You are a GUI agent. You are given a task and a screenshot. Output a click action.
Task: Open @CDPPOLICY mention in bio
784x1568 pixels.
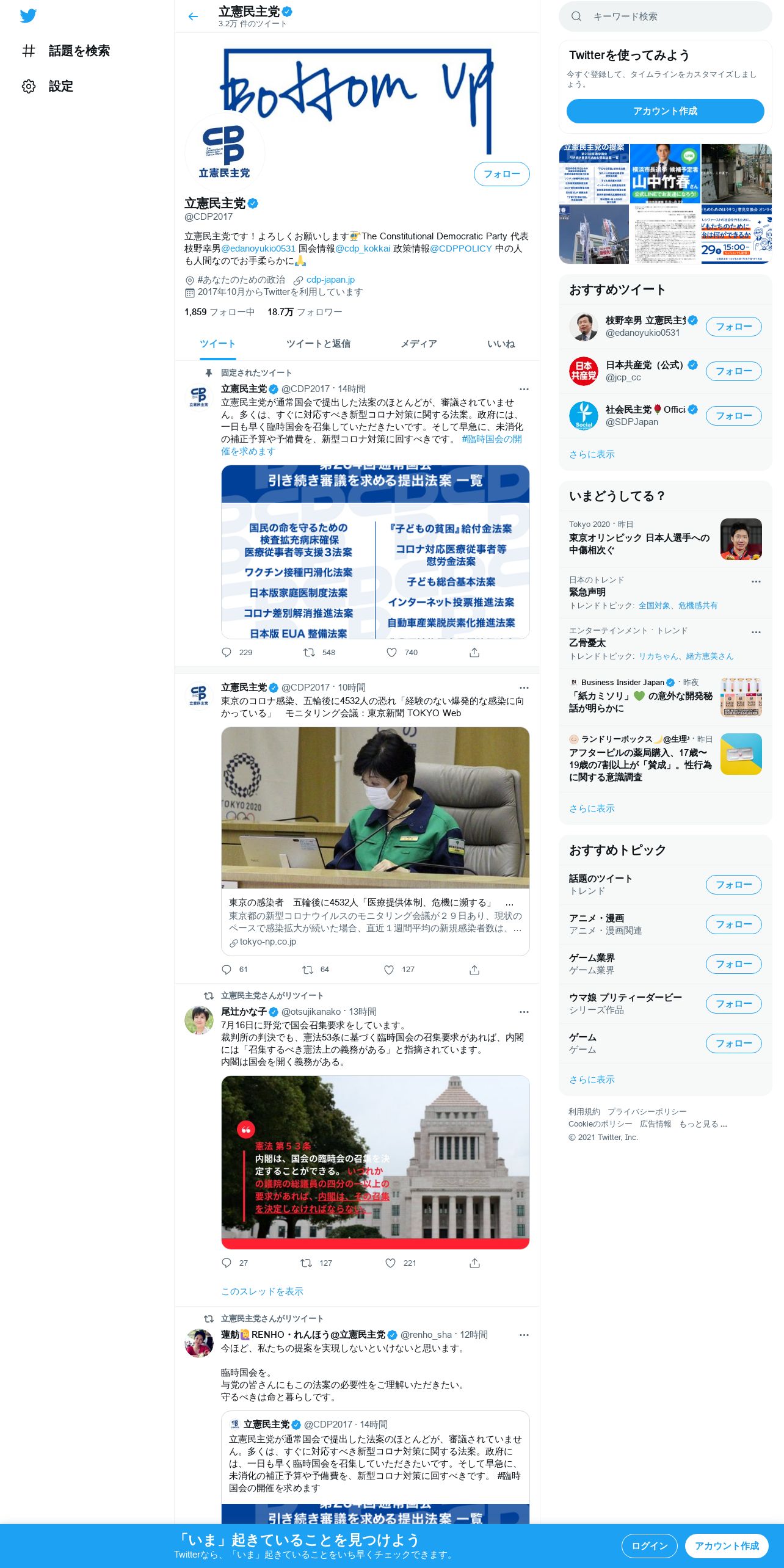(461, 249)
